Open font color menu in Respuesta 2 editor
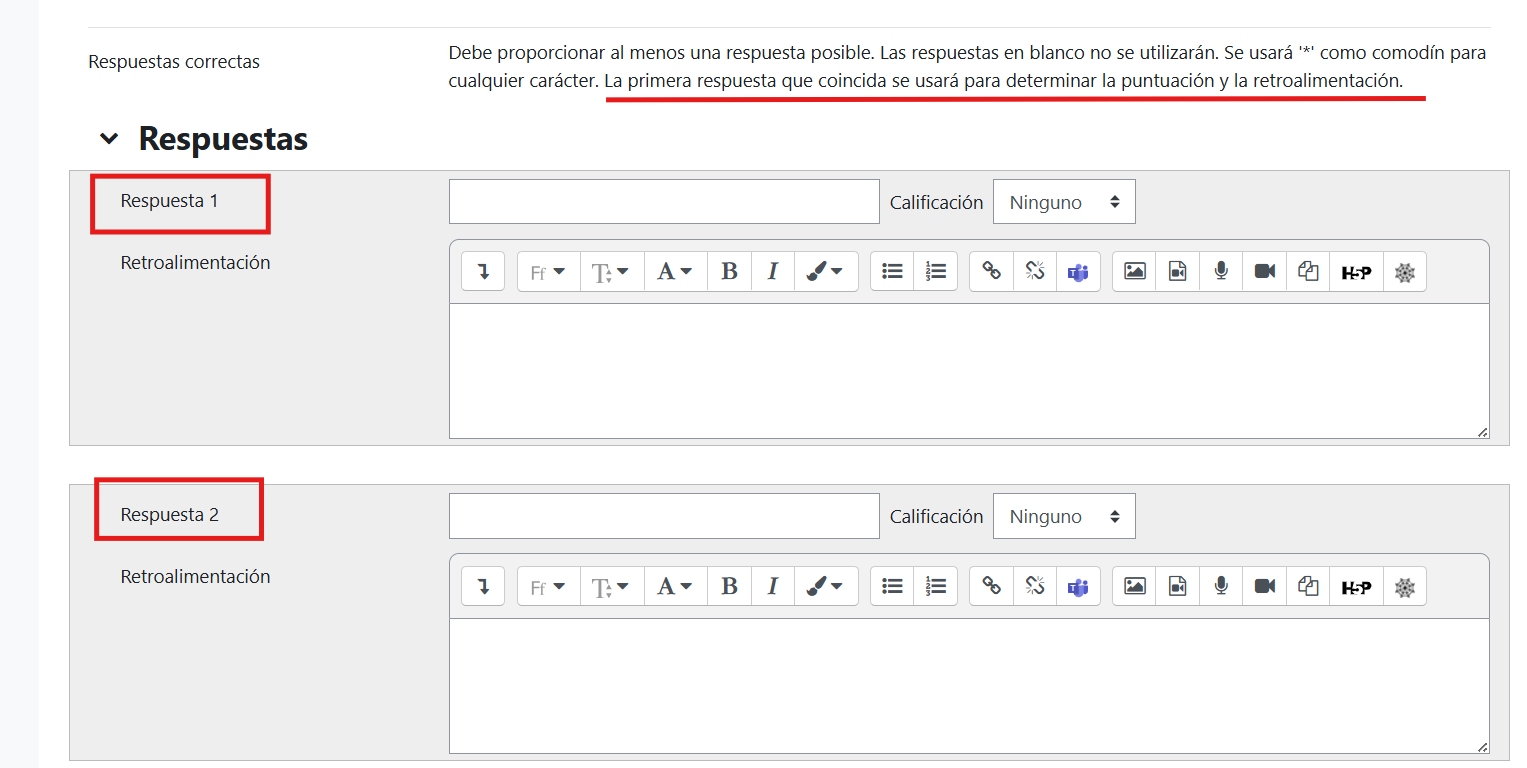 click(675, 586)
